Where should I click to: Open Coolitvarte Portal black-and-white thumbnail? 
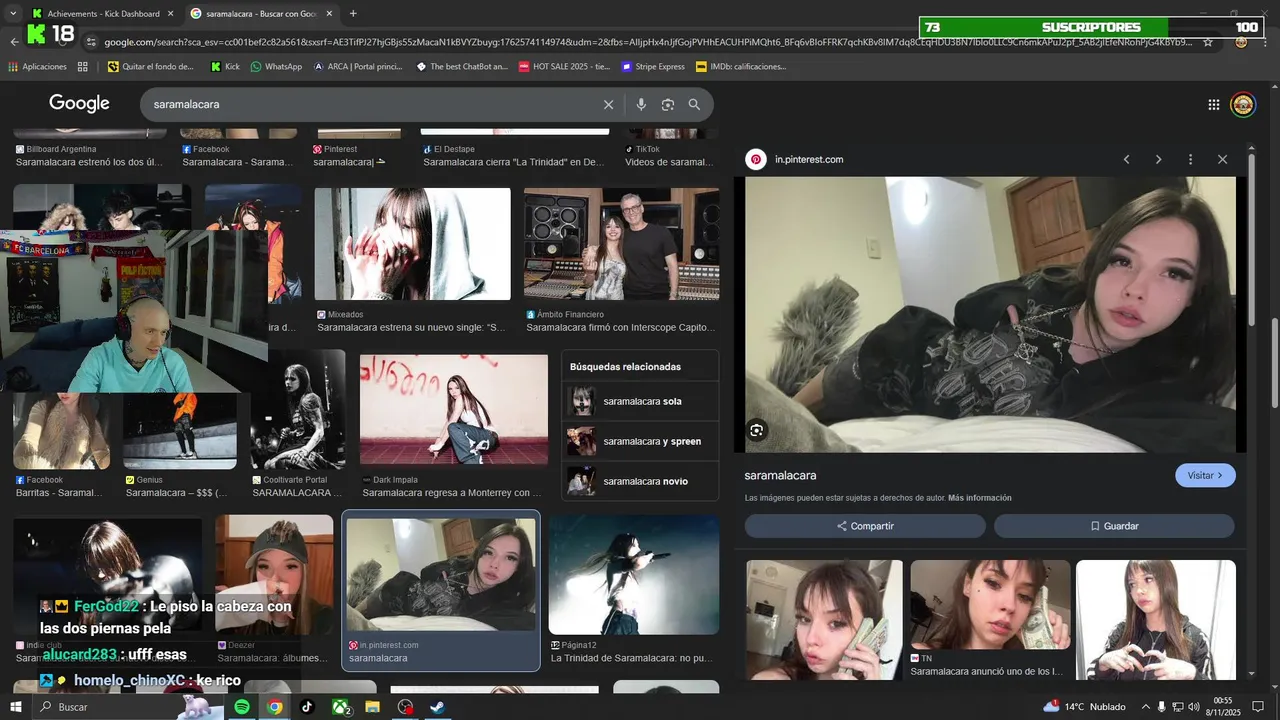(298, 410)
